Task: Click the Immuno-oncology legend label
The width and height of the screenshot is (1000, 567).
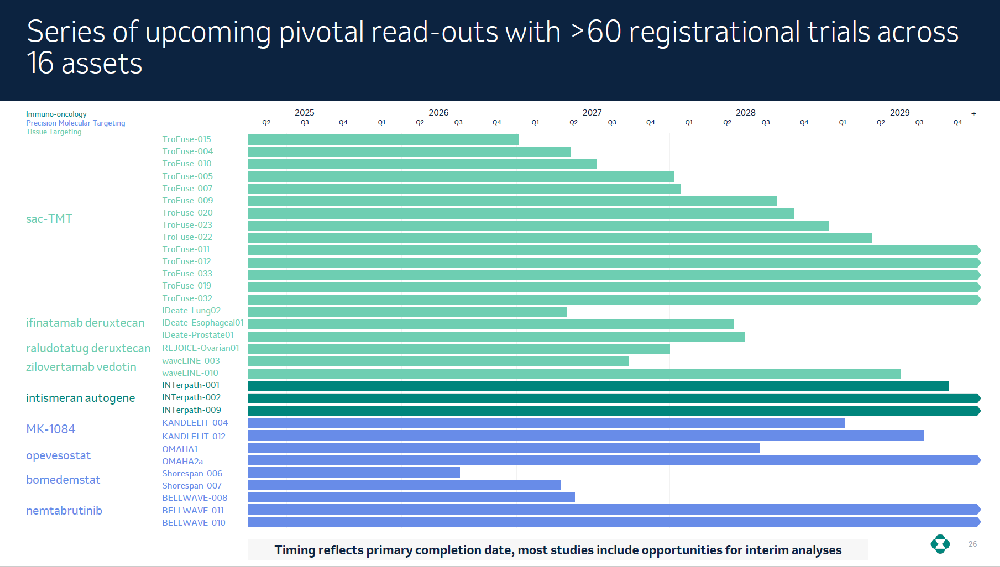Action: pyautogui.click(x=58, y=114)
